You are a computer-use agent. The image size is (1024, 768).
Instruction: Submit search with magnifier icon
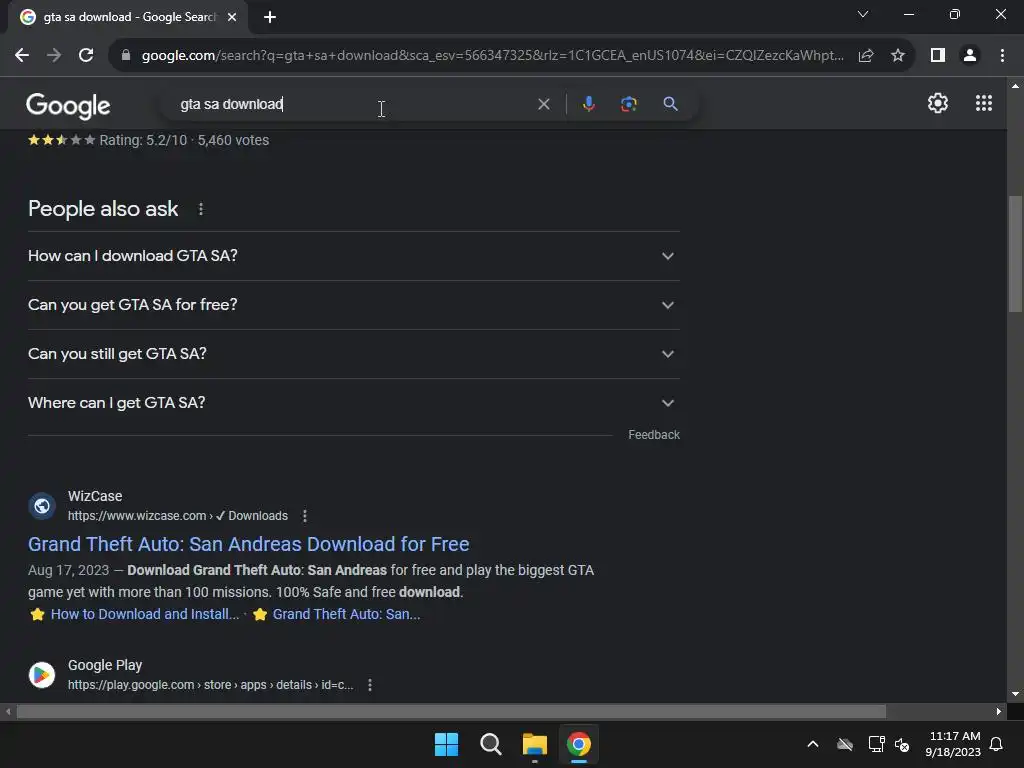[670, 104]
